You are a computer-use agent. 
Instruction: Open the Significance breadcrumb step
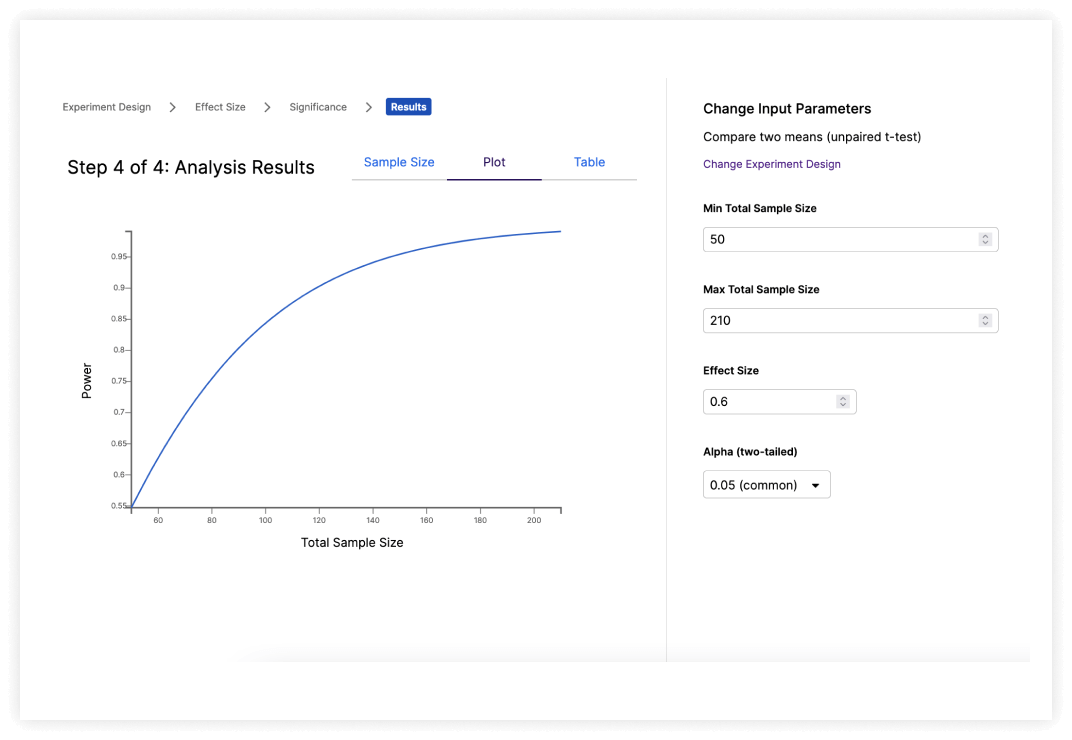tap(318, 107)
